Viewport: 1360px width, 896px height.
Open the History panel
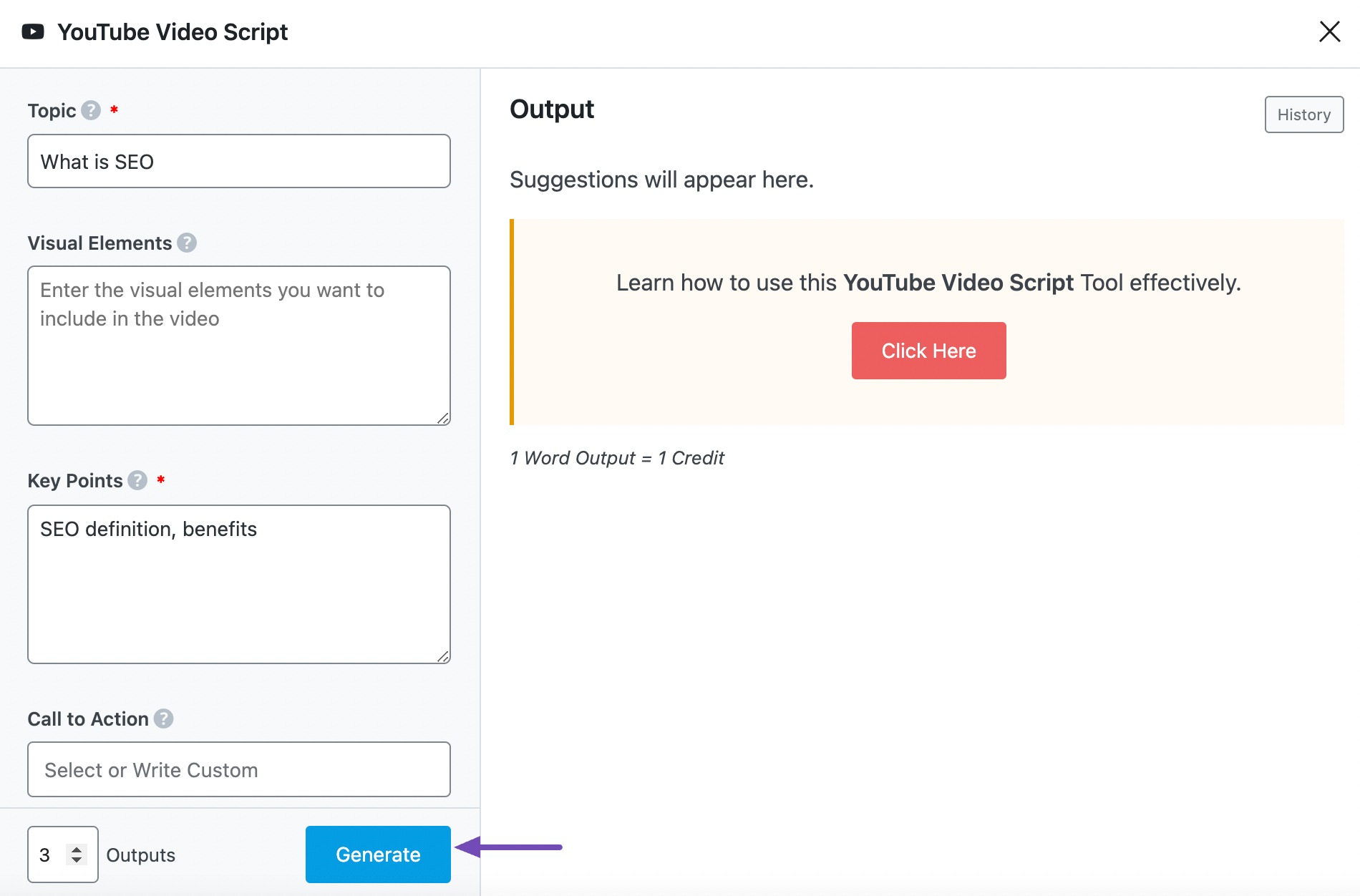[1304, 115]
